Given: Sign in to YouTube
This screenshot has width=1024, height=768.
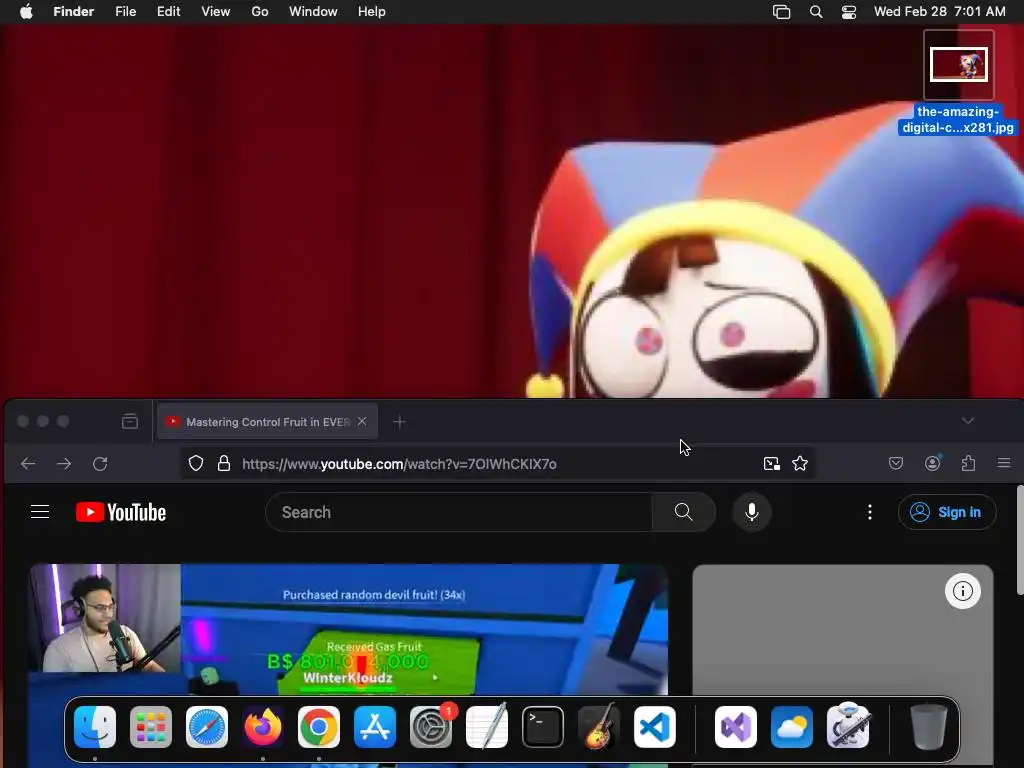Looking at the screenshot, I should click(x=947, y=512).
